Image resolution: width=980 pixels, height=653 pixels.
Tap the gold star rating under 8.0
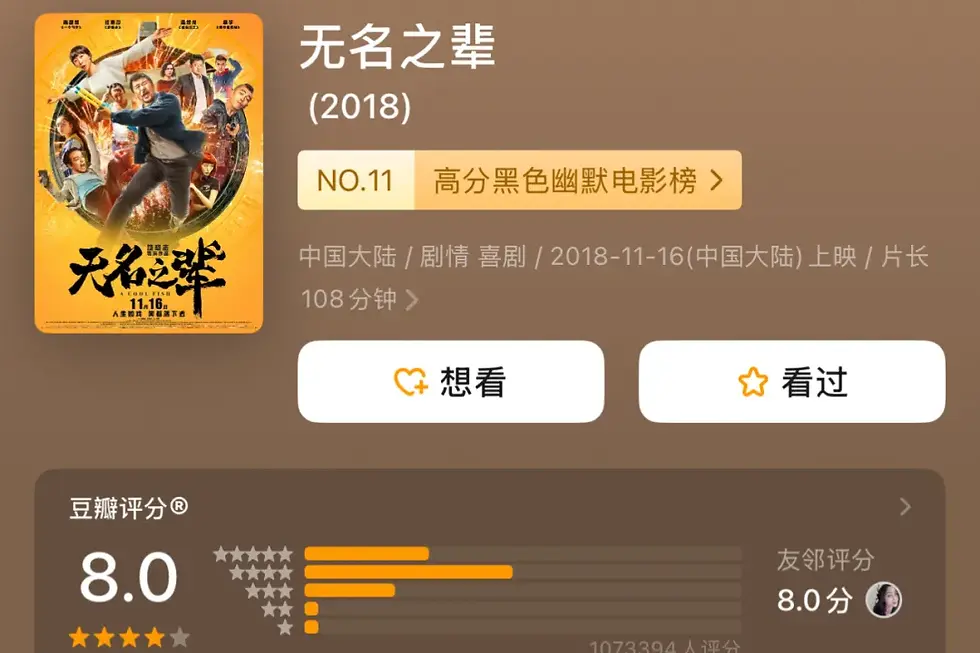tap(129, 637)
